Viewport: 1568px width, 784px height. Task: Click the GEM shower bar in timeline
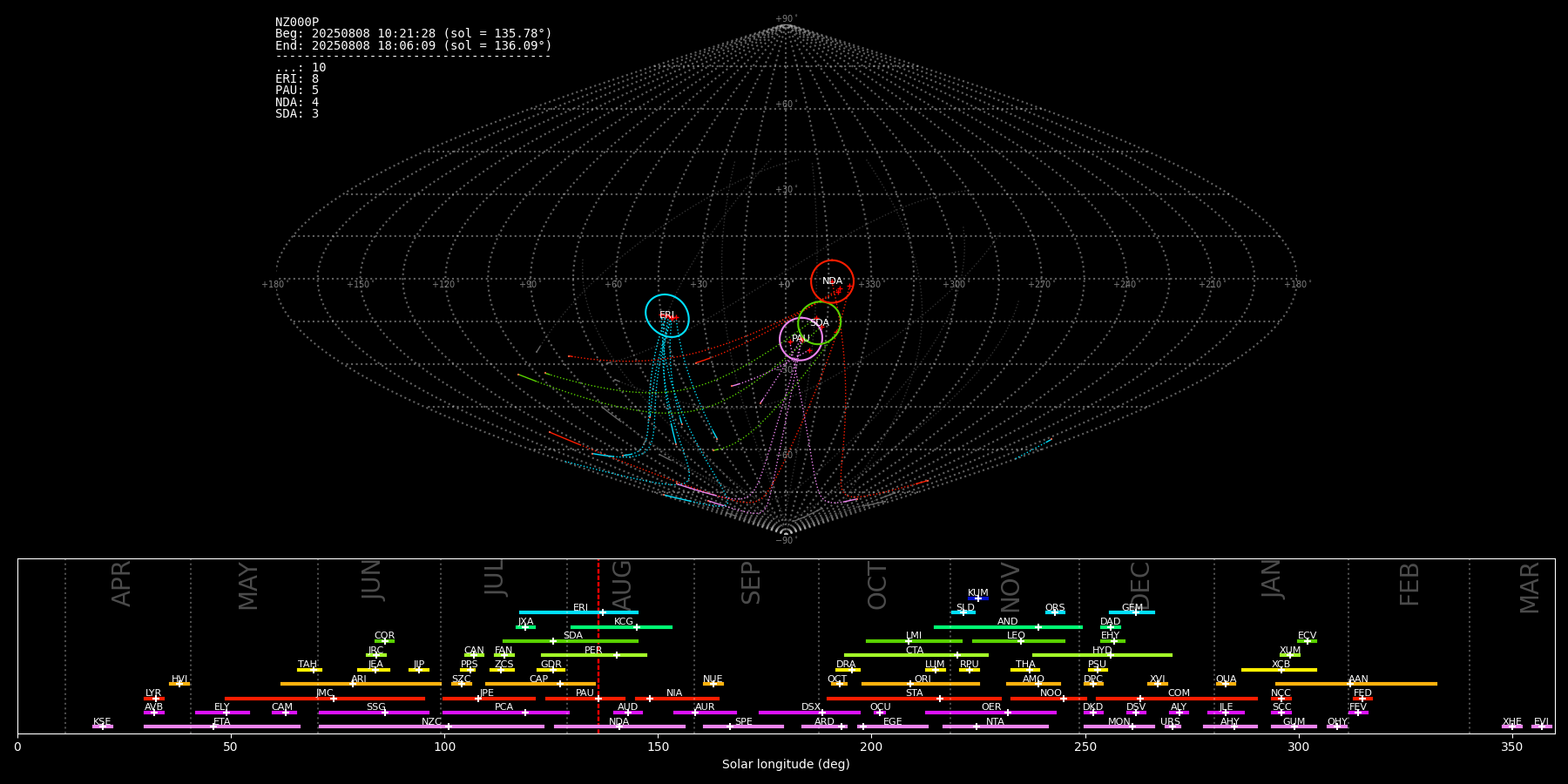tap(1132, 612)
